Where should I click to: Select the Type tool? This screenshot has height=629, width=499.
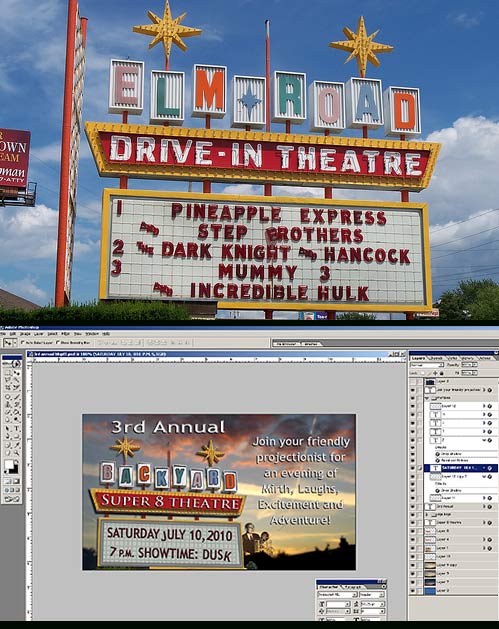click(16, 428)
